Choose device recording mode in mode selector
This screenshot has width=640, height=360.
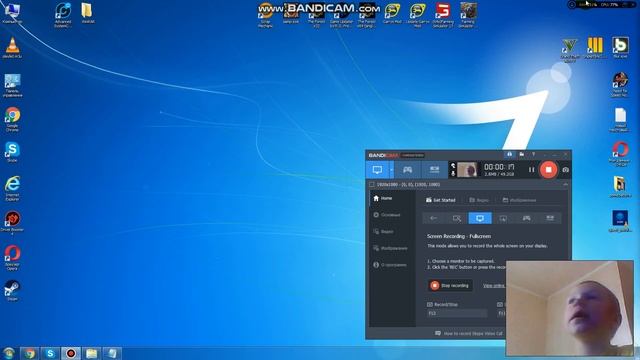(550, 218)
